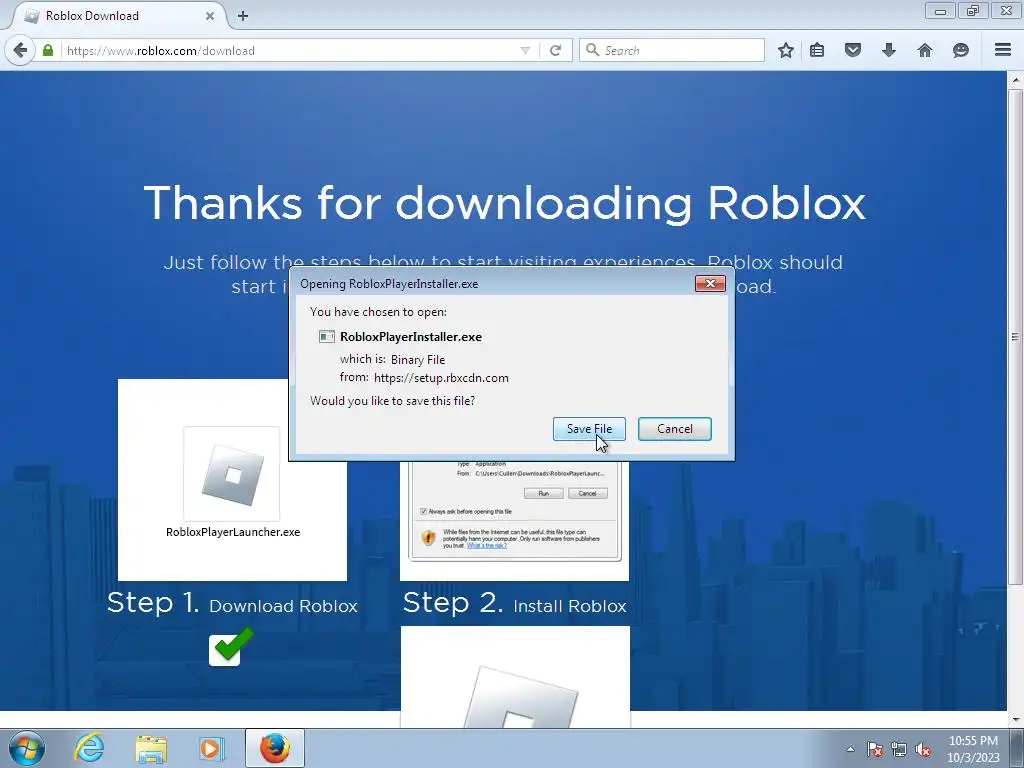Select the Roblox Download tab

(x=118, y=16)
